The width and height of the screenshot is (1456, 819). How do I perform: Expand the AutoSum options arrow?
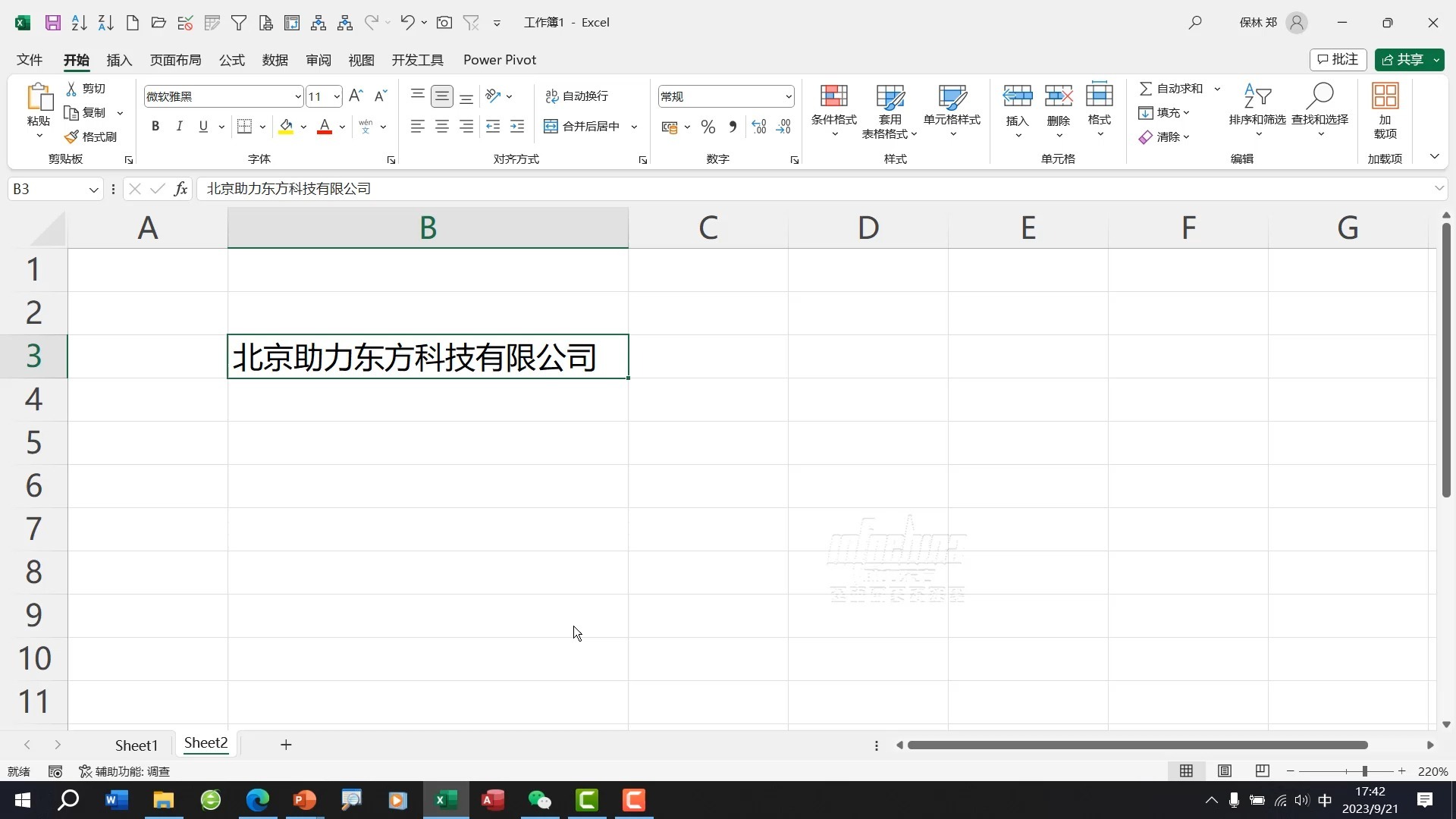point(1217,89)
